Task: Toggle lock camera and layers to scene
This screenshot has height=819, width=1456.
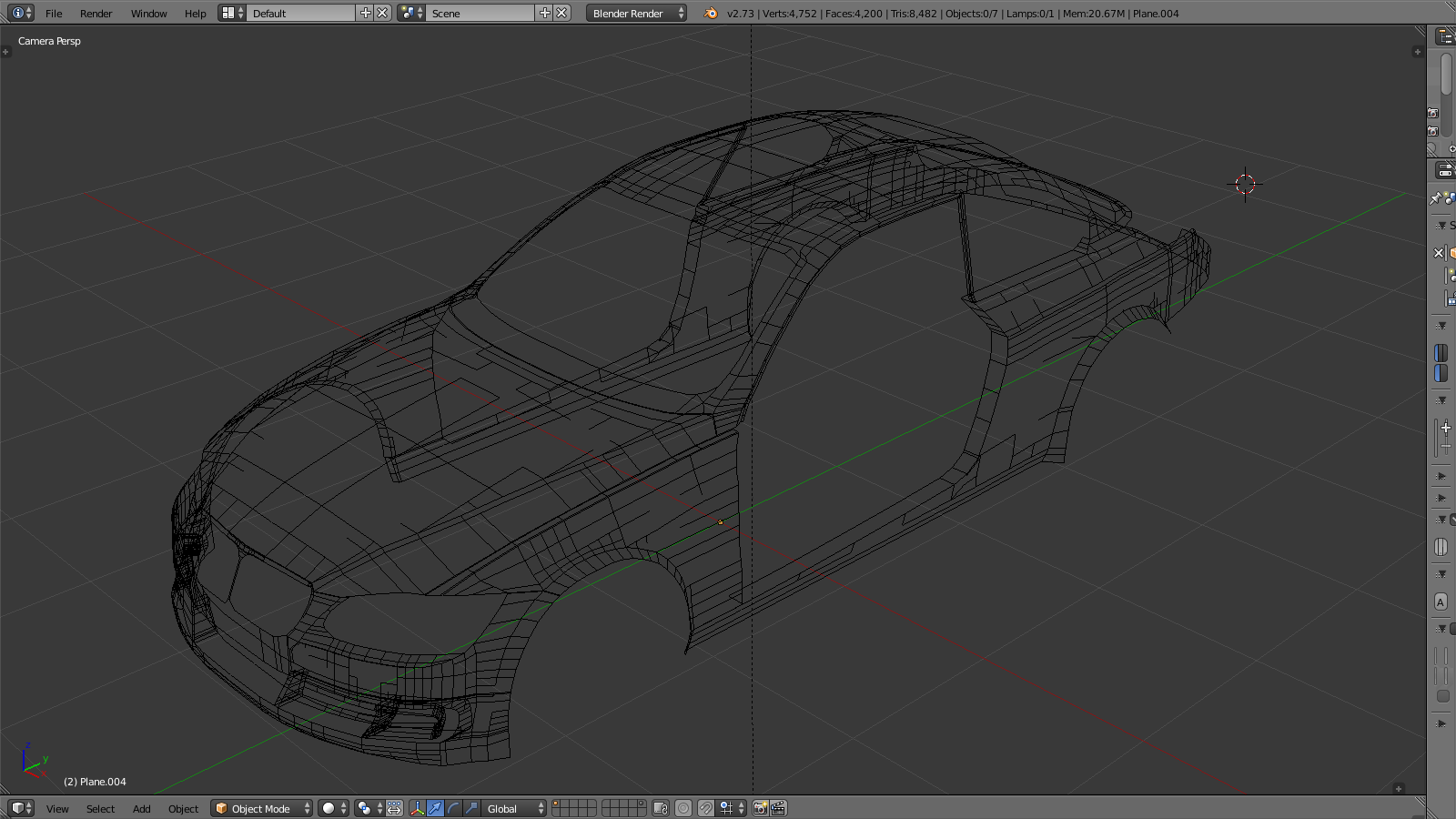Action: 661,808
